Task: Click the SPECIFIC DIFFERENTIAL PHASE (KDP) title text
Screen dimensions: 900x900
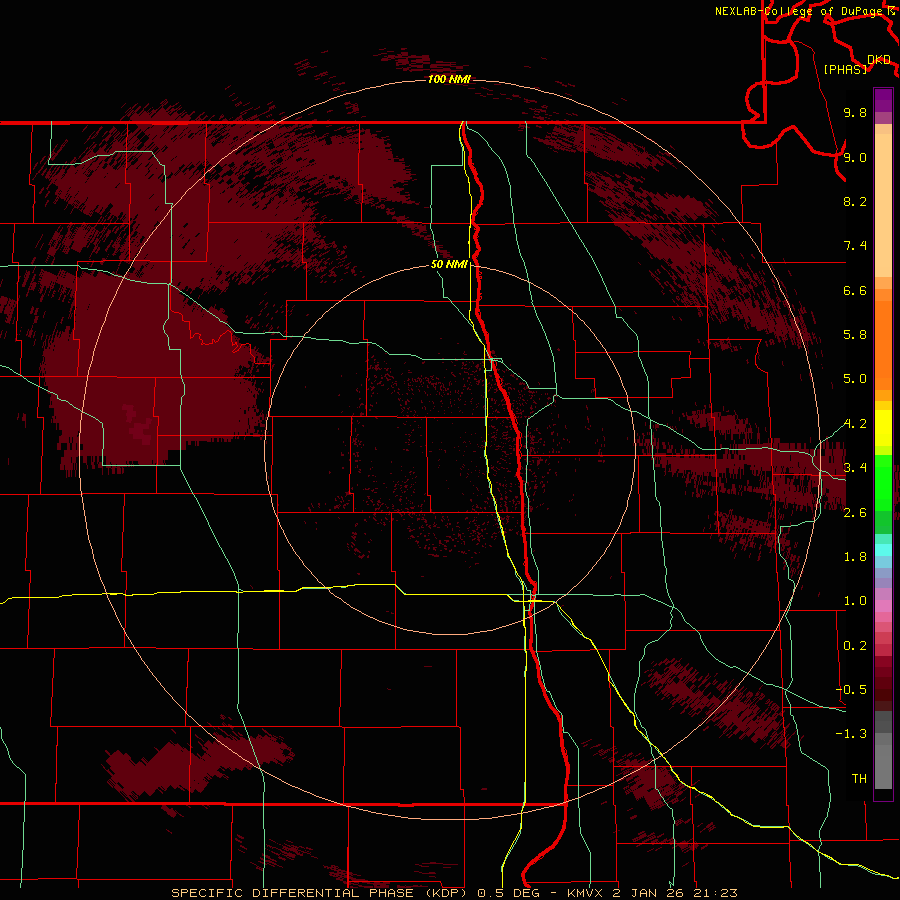Action: coord(321,893)
